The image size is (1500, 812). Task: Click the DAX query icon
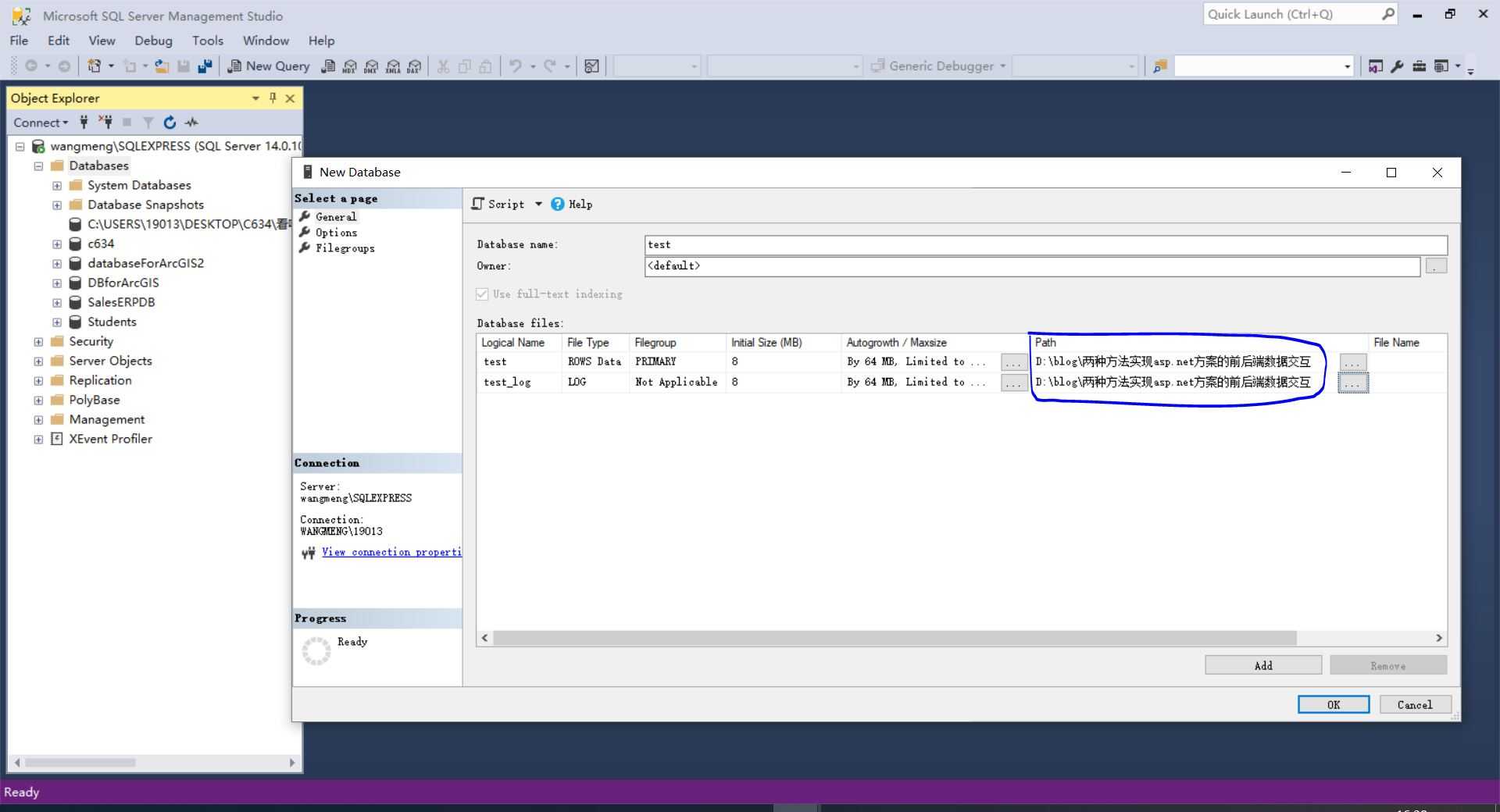[415, 66]
